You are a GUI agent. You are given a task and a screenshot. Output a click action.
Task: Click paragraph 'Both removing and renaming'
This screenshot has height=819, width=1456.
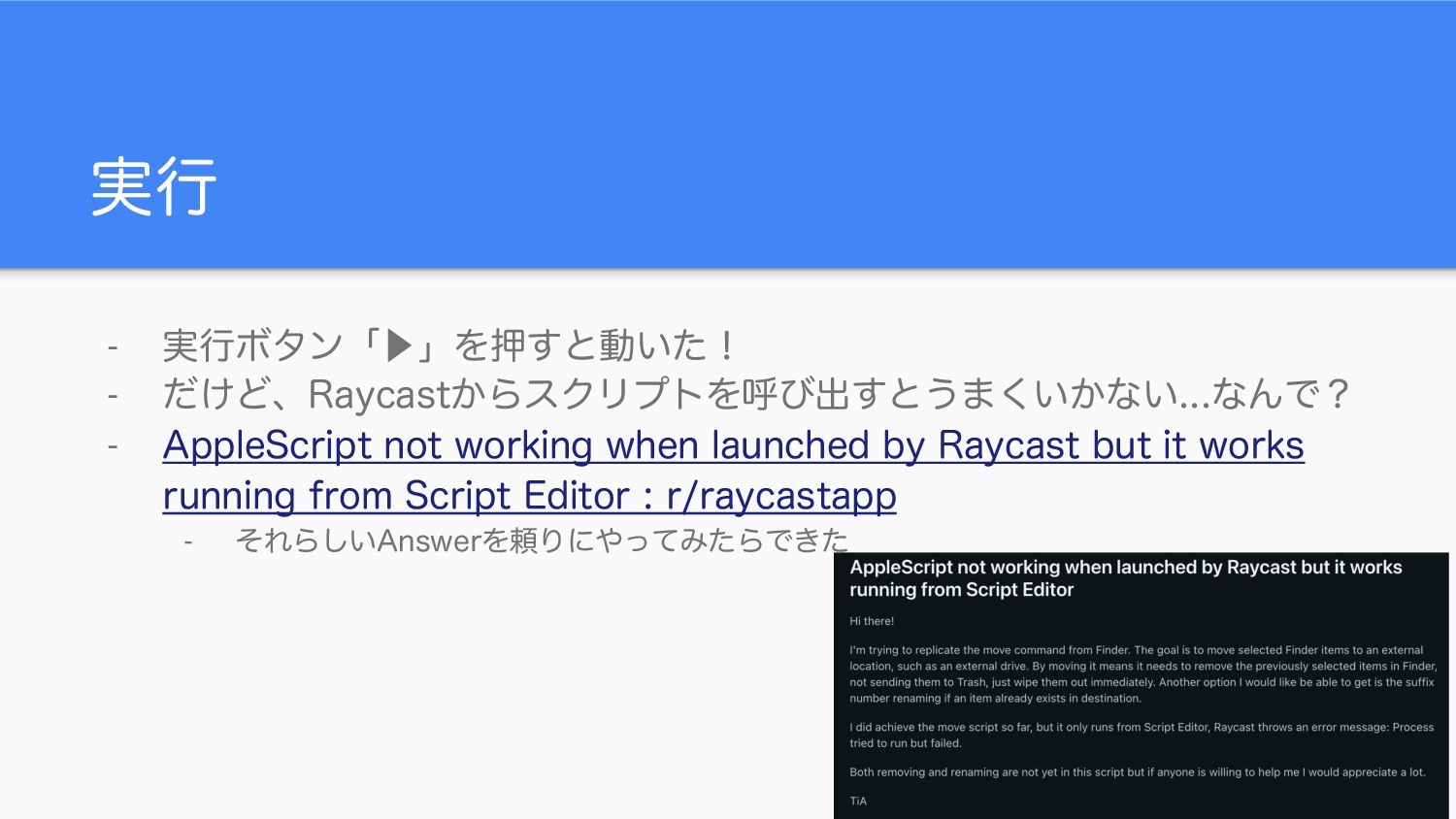1138,772
